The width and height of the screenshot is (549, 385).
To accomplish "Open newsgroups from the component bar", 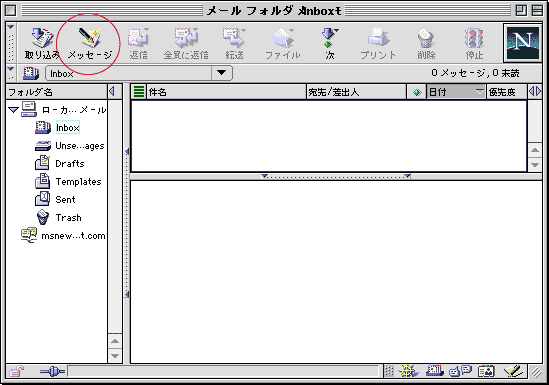I will tap(460, 371).
